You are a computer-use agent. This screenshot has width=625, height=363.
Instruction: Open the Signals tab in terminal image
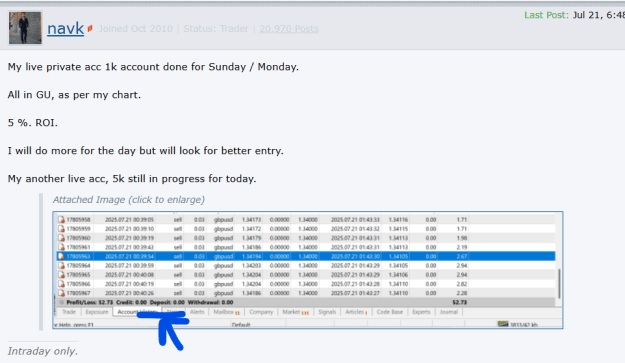click(327, 312)
